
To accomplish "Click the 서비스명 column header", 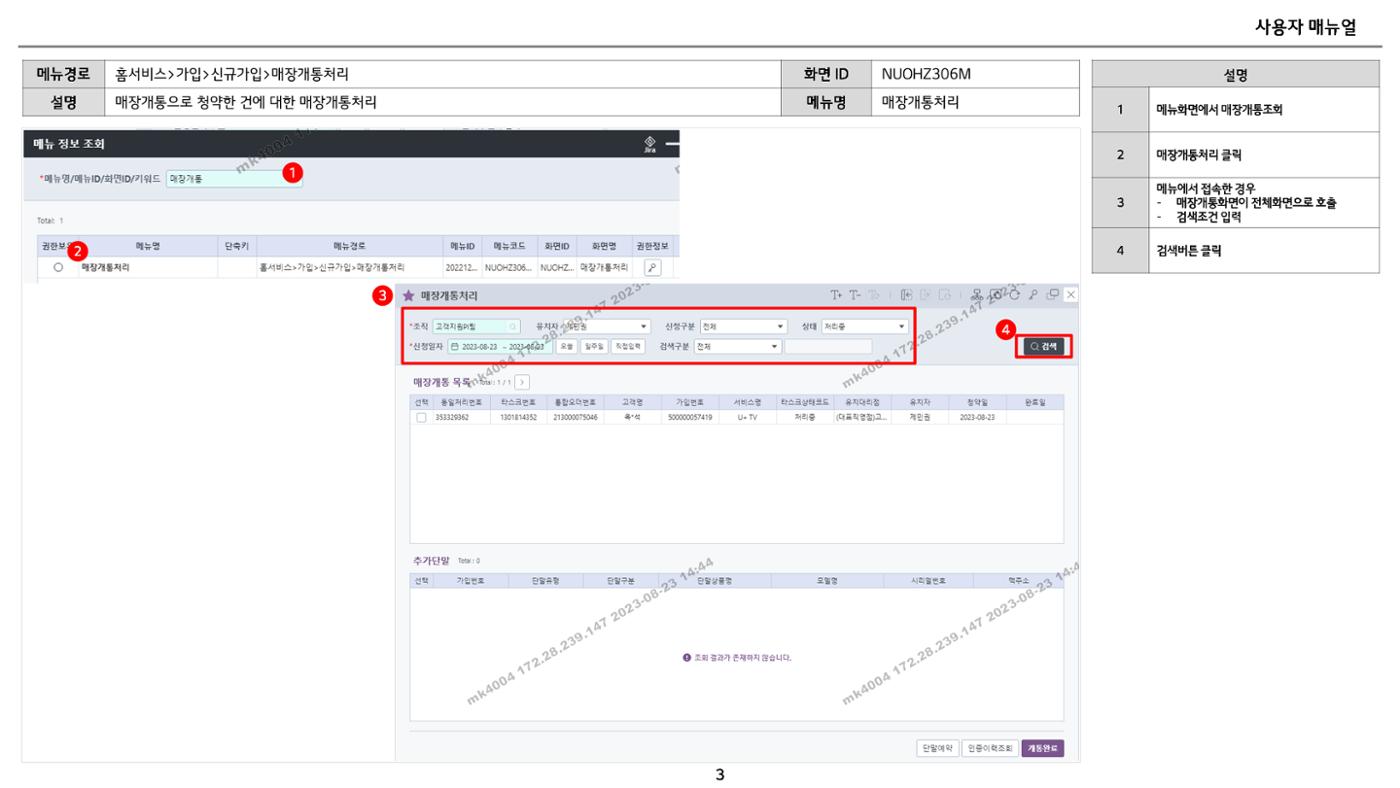I will pos(747,401).
